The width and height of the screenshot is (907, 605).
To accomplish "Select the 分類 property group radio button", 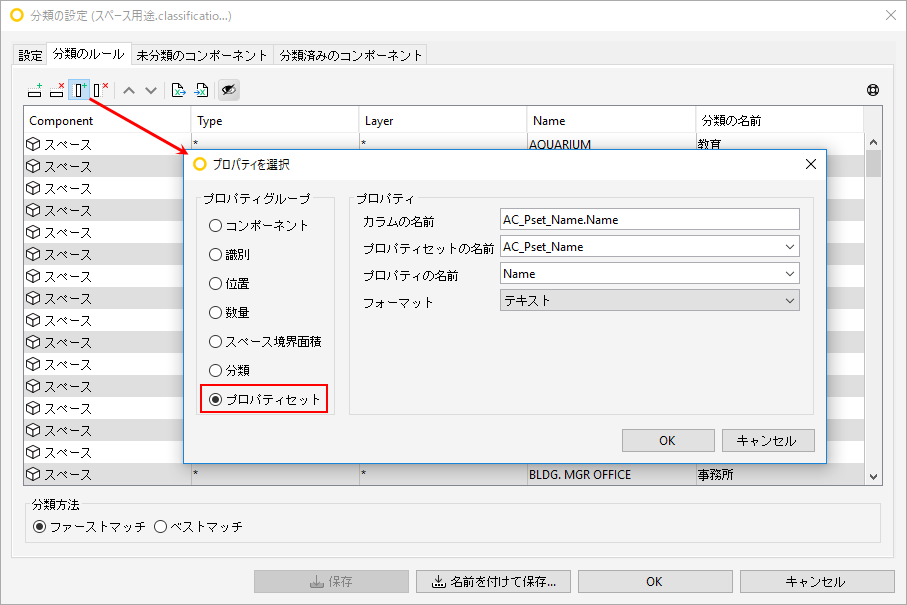I will tap(215, 370).
